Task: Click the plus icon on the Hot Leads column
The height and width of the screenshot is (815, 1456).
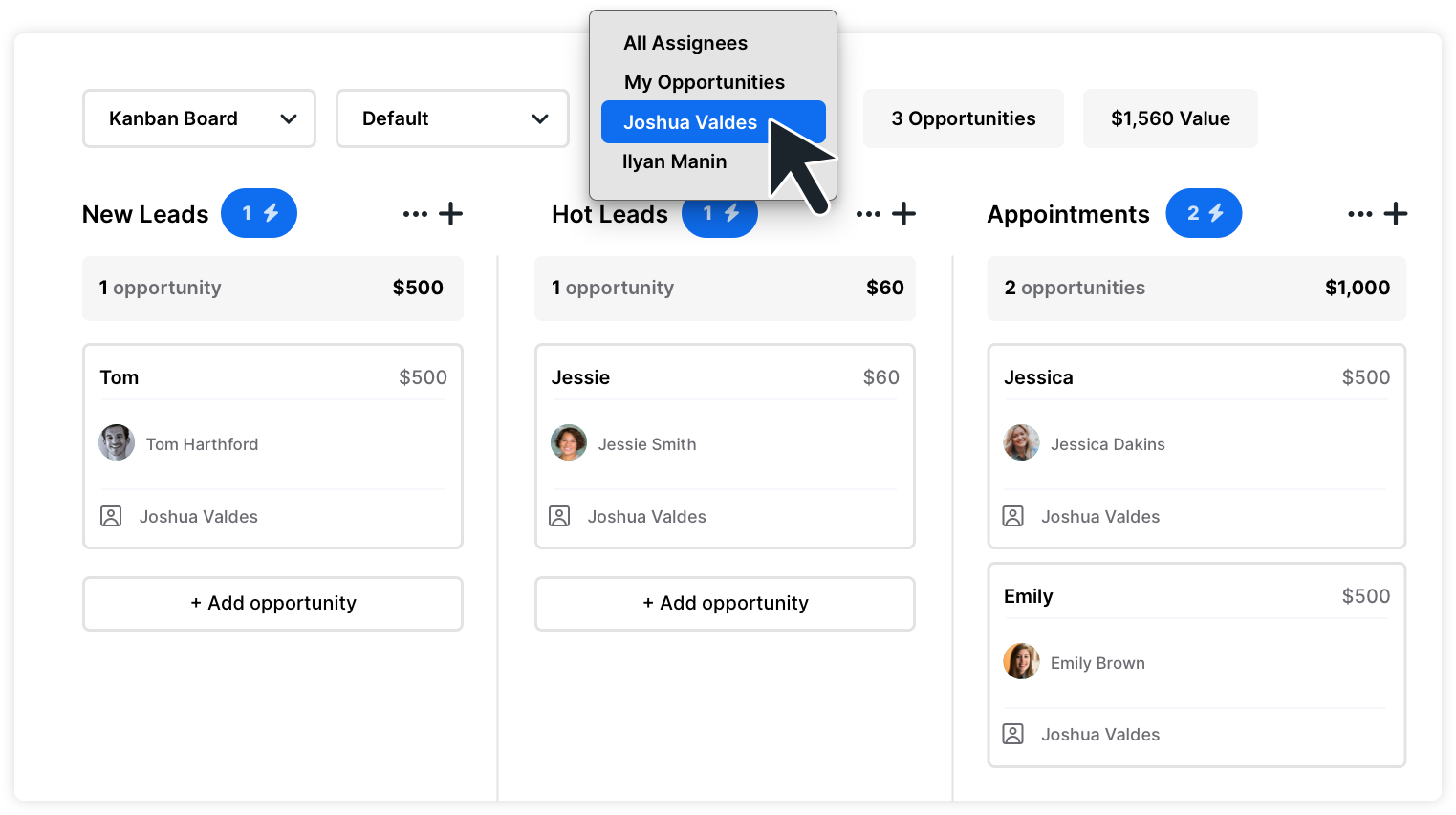Action: [903, 213]
